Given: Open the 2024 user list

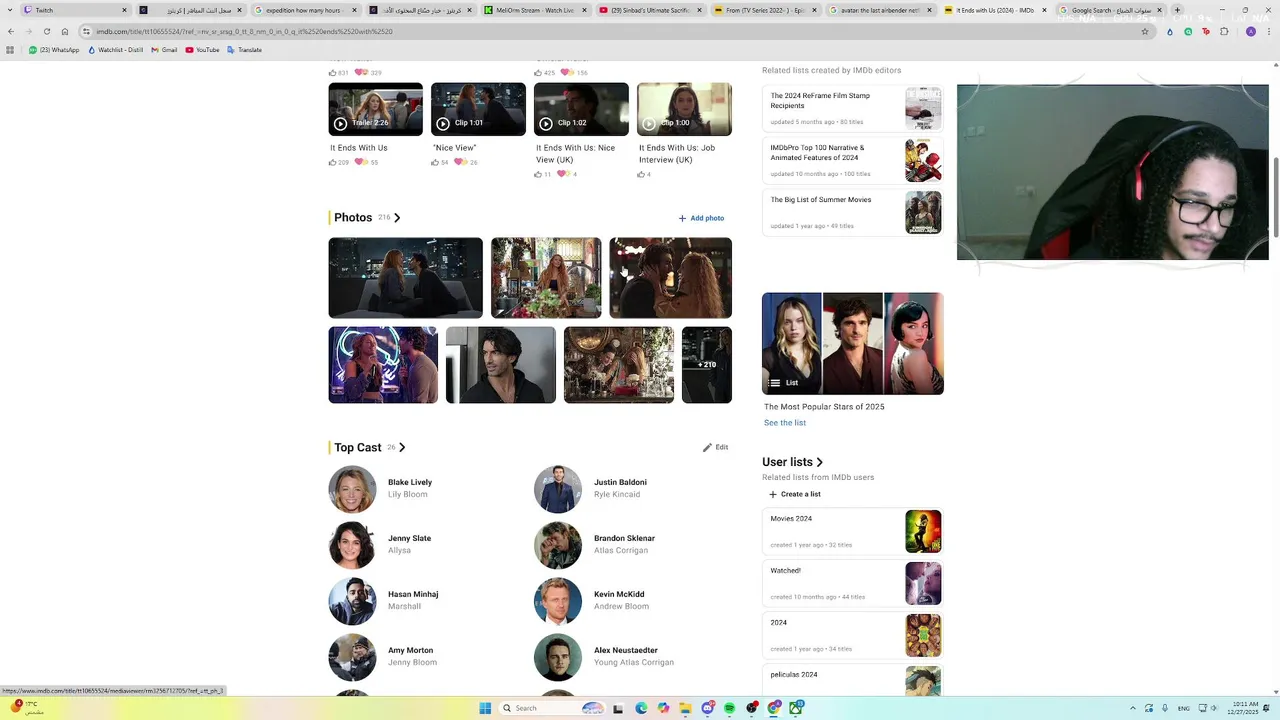Looking at the screenshot, I should click(x=852, y=635).
